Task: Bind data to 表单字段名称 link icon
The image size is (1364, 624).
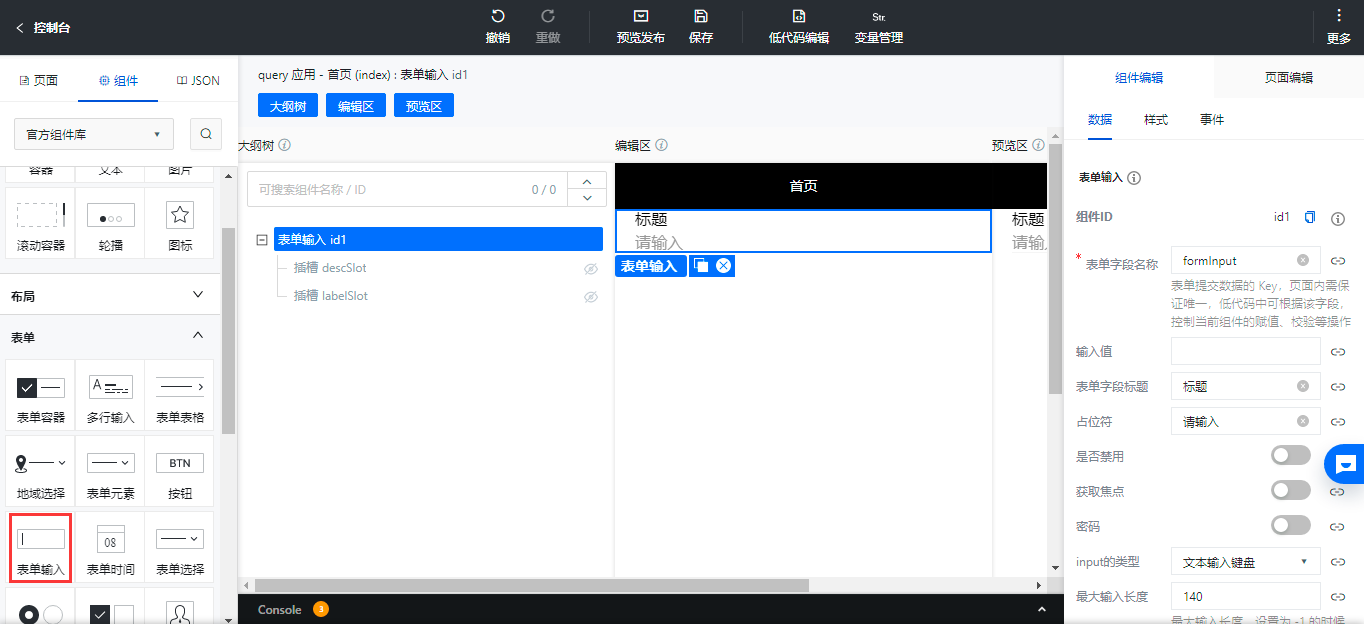Action: (x=1338, y=261)
